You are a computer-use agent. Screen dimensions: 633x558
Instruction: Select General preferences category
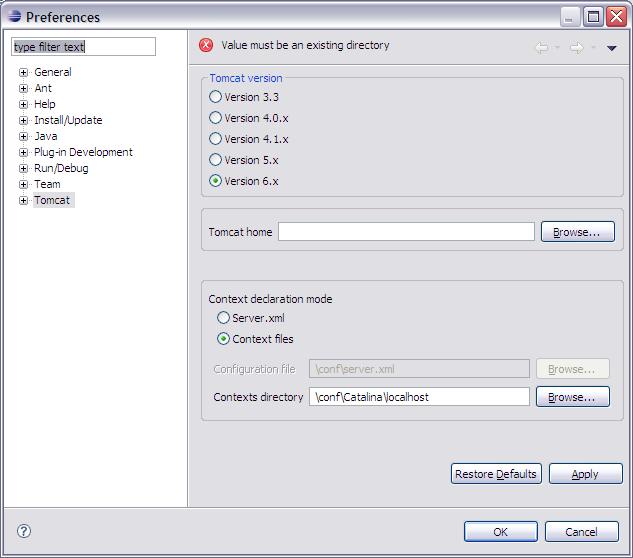coord(52,72)
